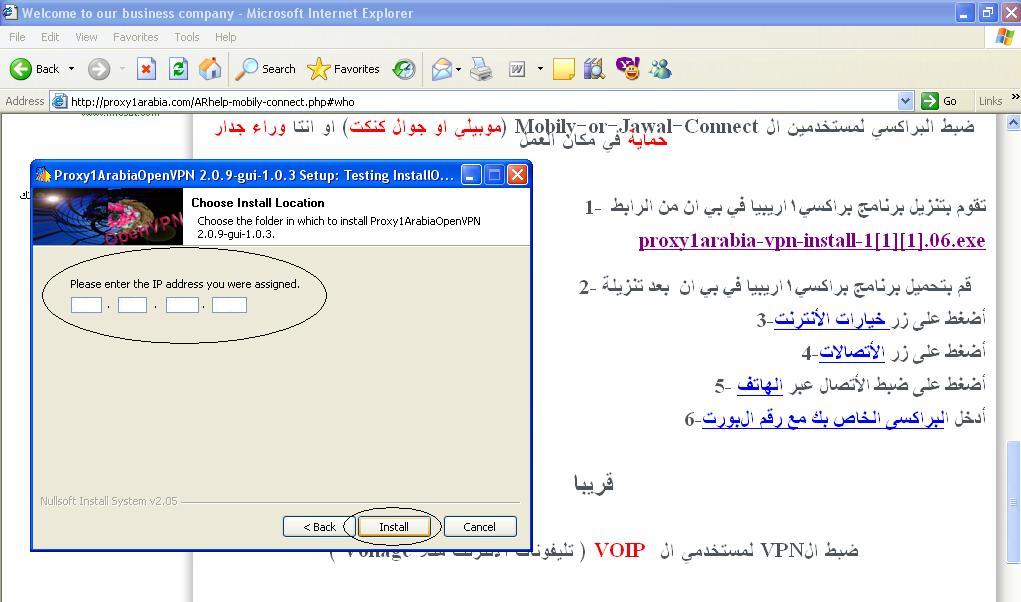The height and width of the screenshot is (602, 1021).
Task: Click the Refresh page icon
Action: 178,68
